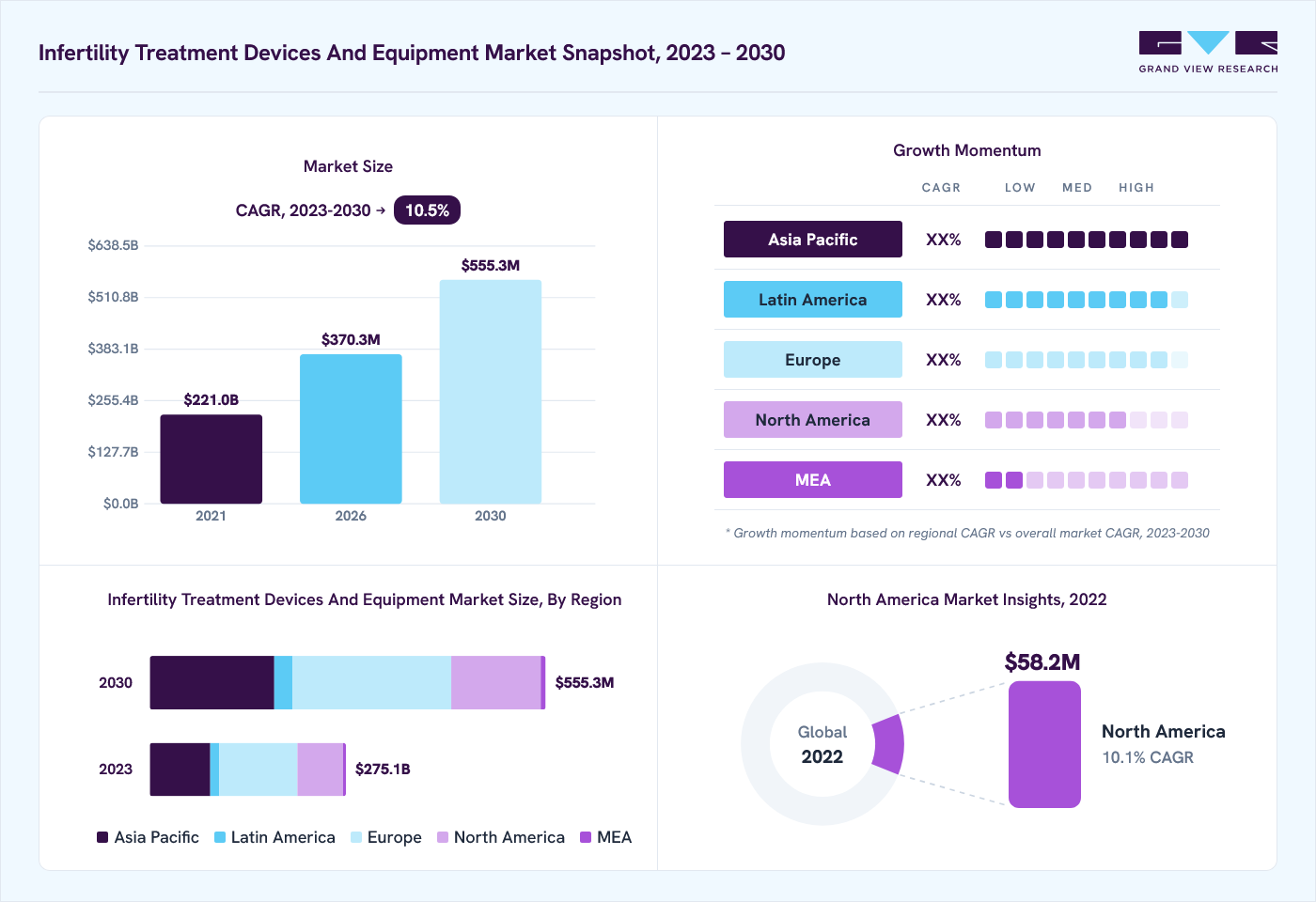Click the growth momentum footnote text
1316x902 pixels.
967,533
